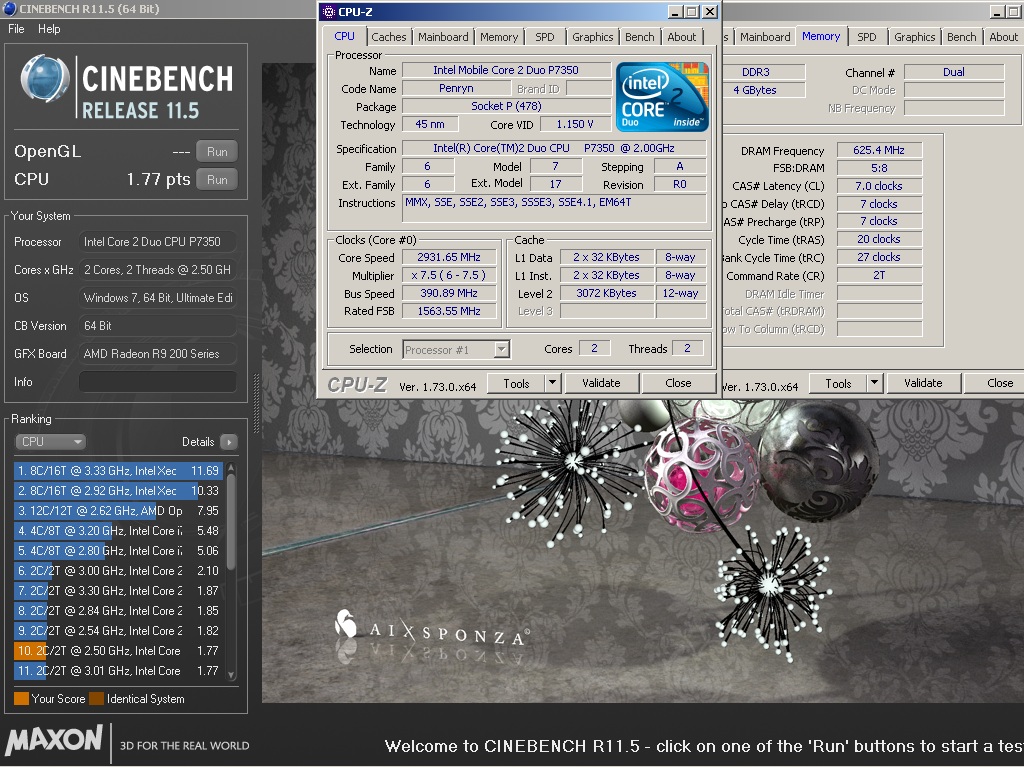Select ranking row 6. 2C/2T @ 3.00 GHz
The width and height of the screenshot is (1024, 768).
point(118,571)
